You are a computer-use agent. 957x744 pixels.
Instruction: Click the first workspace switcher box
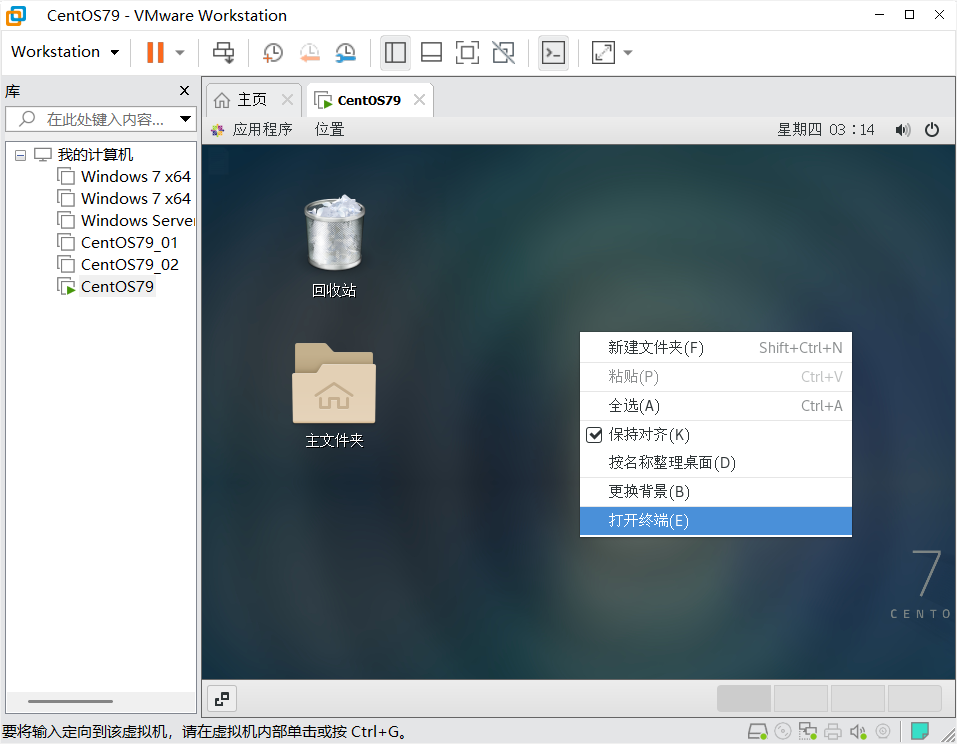(x=743, y=699)
